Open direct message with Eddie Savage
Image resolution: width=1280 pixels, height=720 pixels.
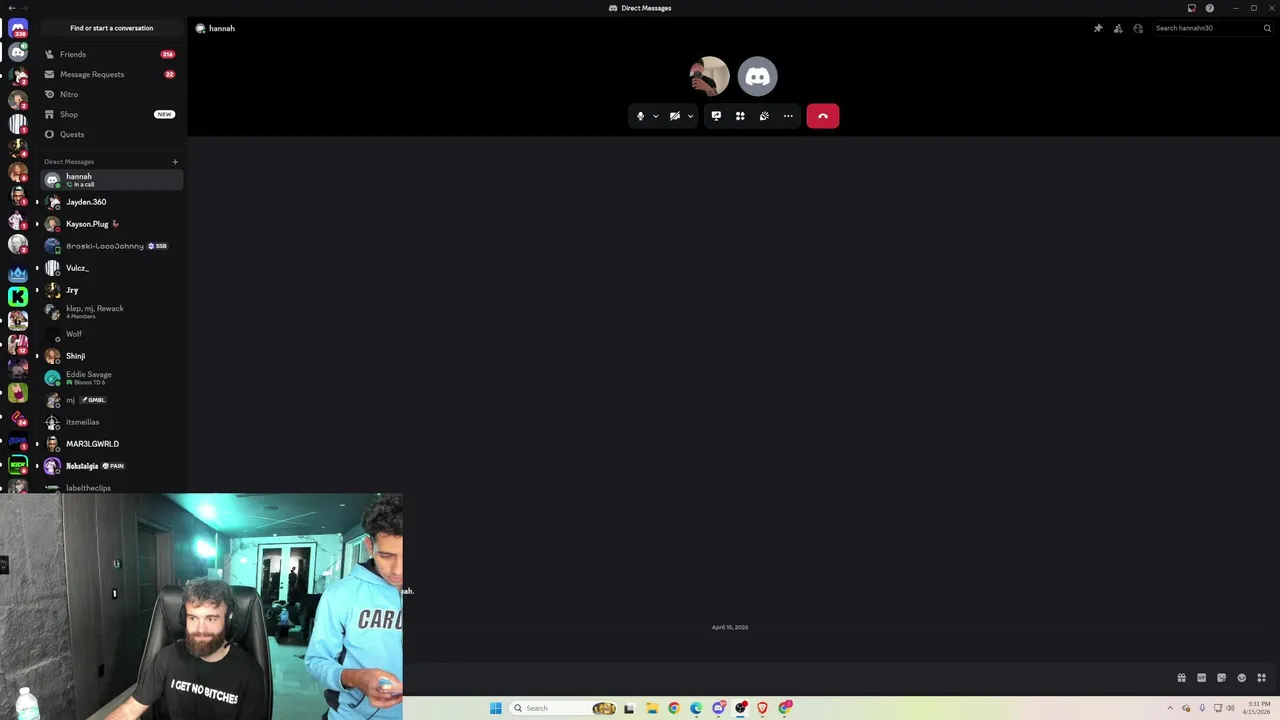(x=112, y=378)
